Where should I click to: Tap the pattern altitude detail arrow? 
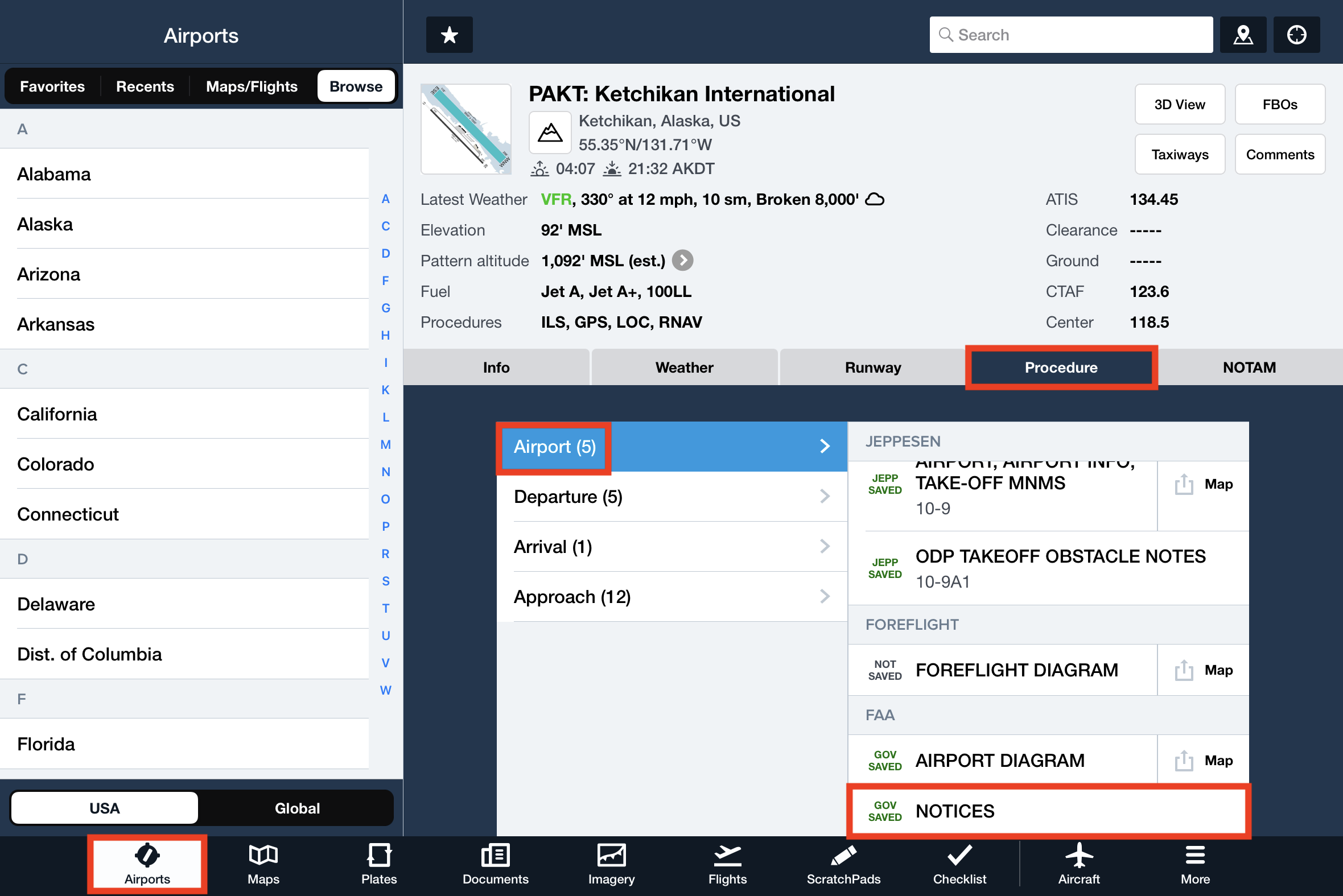click(x=682, y=261)
